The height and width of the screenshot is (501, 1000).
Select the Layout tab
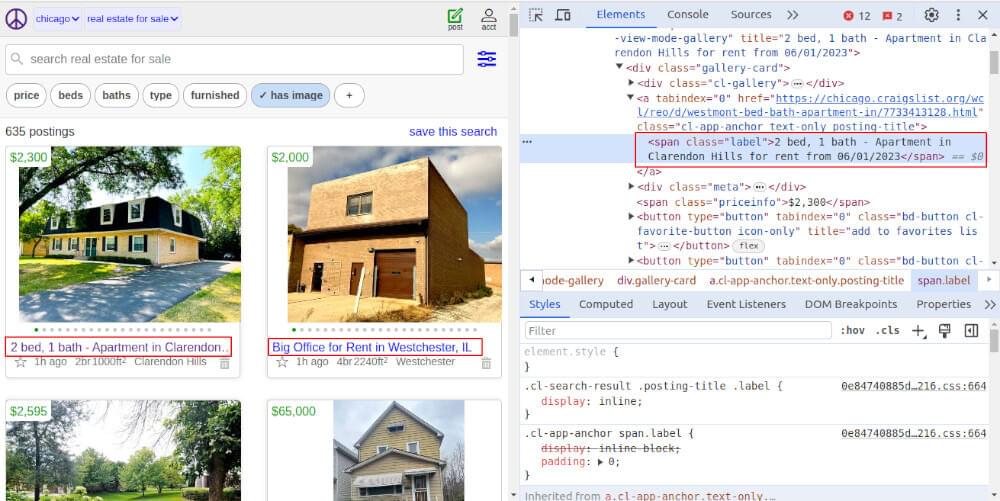click(670, 305)
